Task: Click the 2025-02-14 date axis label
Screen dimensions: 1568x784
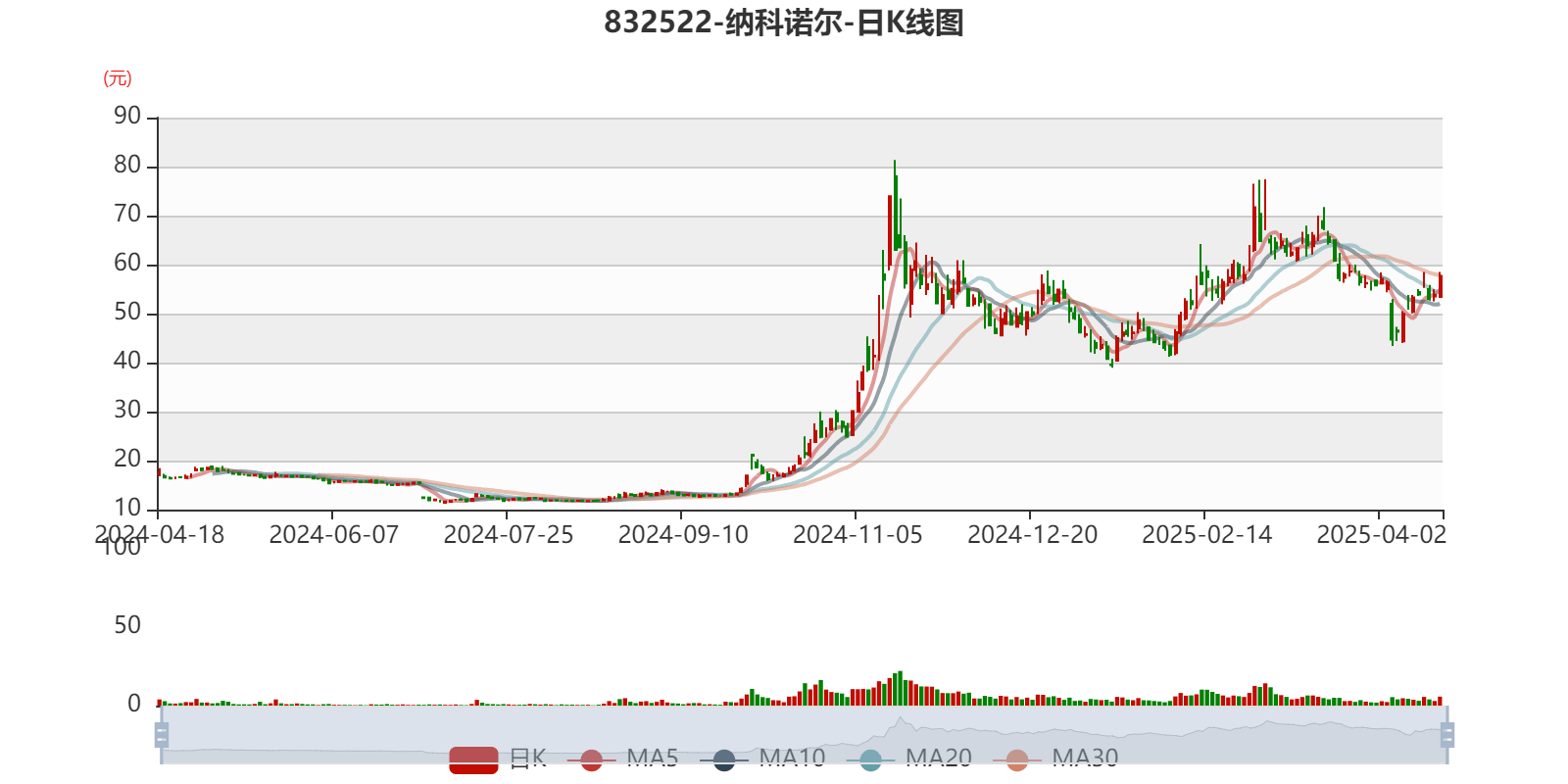Action: coord(1206,534)
